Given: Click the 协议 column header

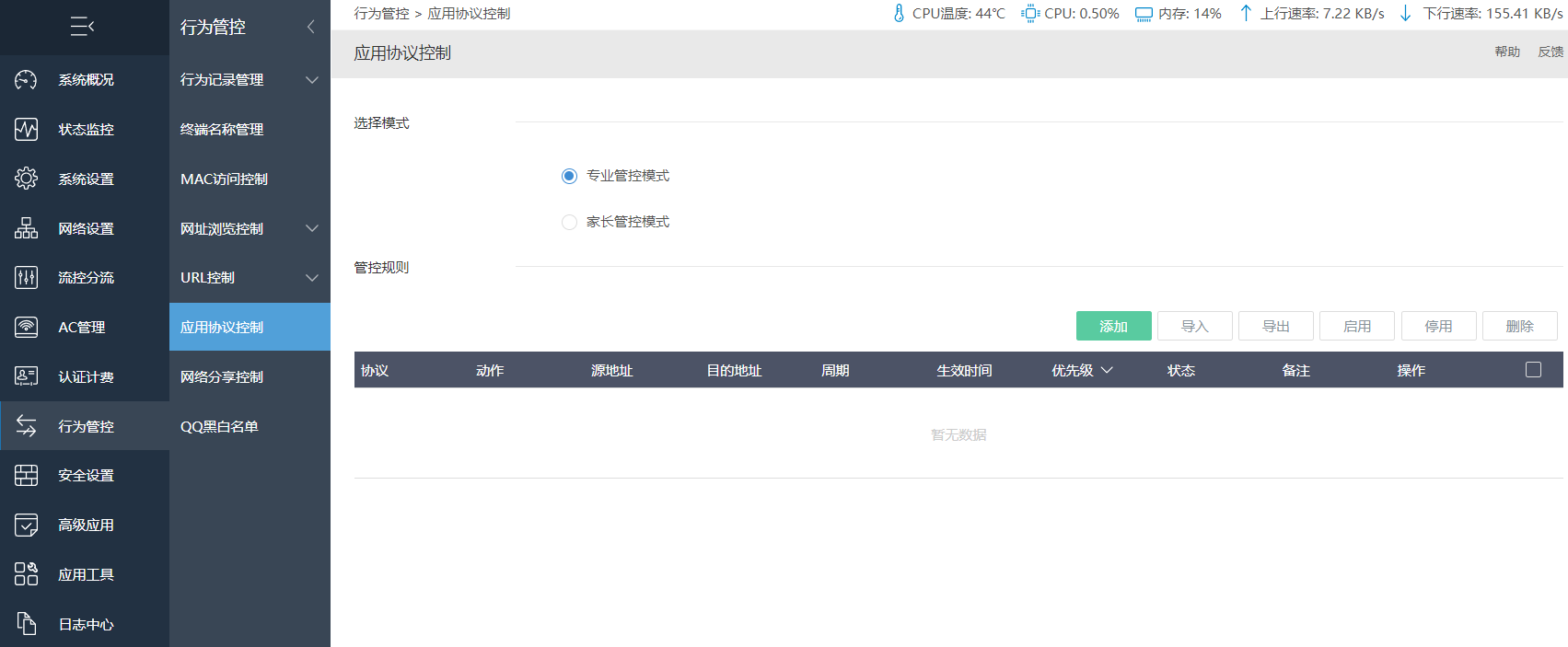Looking at the screenshot, I should tap(375, 370).
